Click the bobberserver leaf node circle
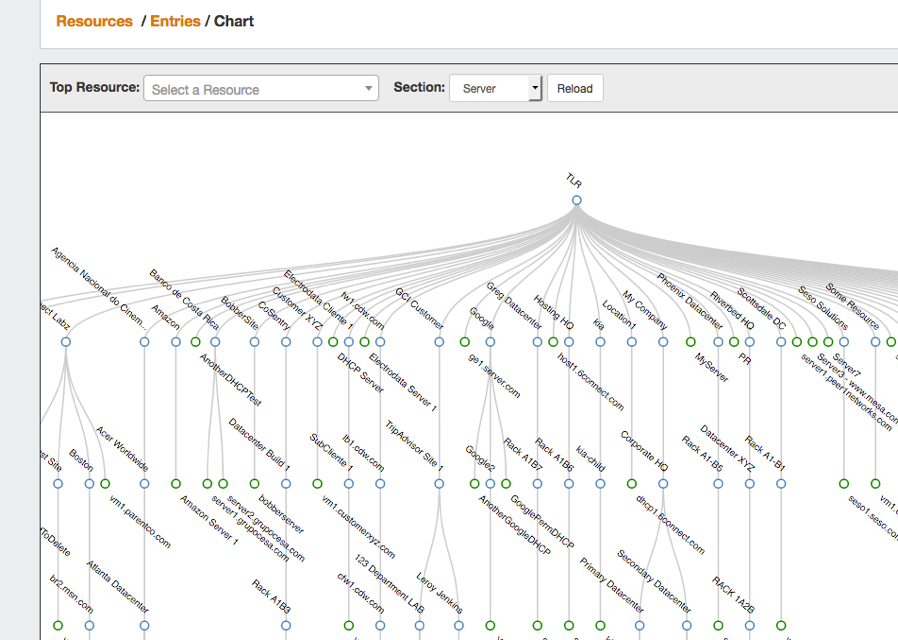Screen dimensions: 898x640 (x=254, y=484)
